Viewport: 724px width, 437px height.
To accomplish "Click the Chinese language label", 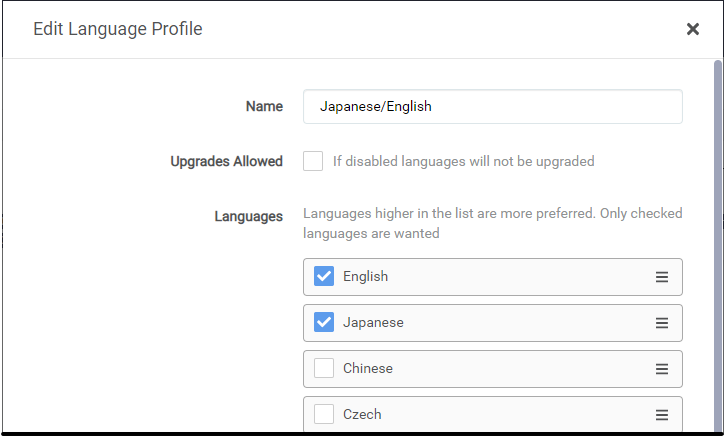I will tap(368, 369).
